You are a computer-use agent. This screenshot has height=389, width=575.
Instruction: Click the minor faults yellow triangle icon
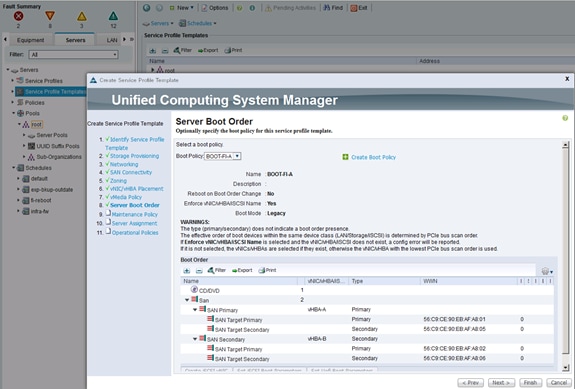pyautogui.click(x=82, y=16)
